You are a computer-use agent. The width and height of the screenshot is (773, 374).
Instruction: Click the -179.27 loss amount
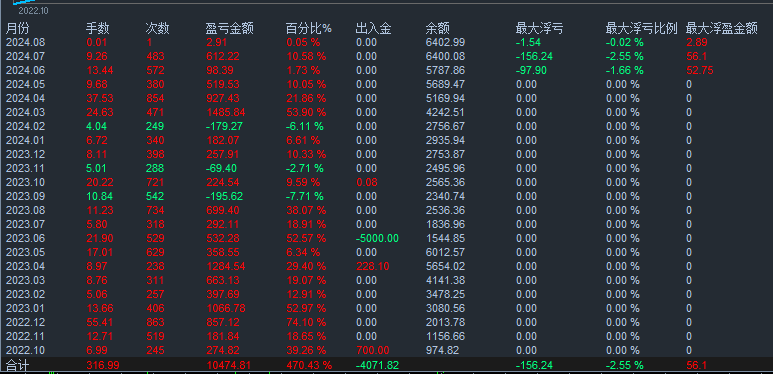click(224, 126)
